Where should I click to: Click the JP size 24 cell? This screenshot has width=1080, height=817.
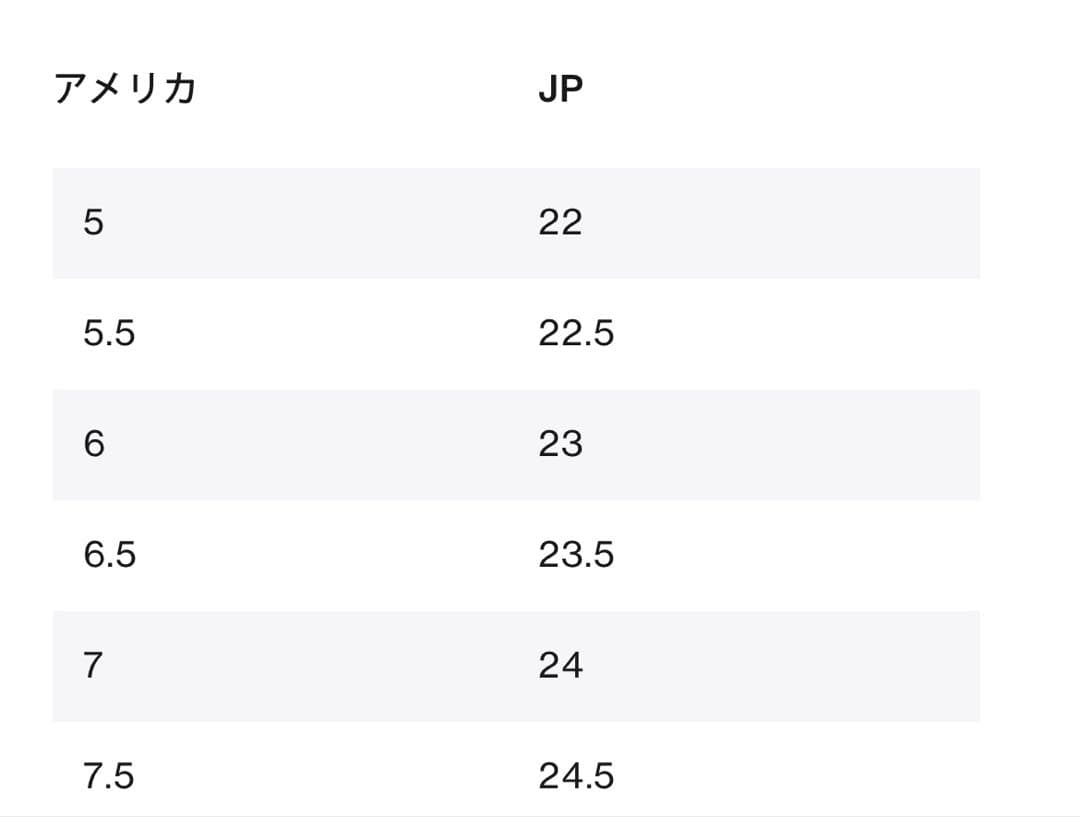point(560,666)
